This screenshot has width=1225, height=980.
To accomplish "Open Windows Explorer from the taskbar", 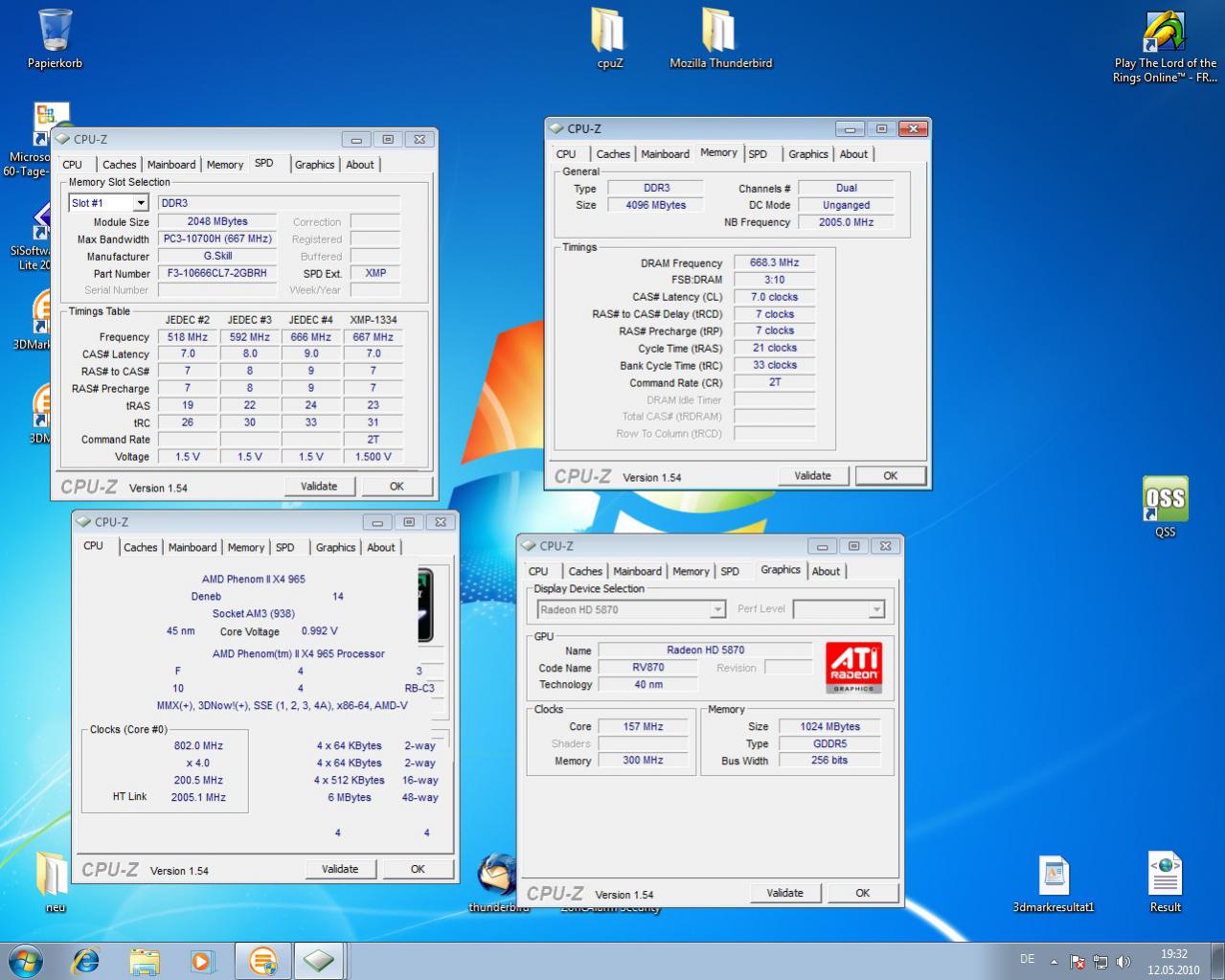I will pyautogui.click(x=145, y=960).
